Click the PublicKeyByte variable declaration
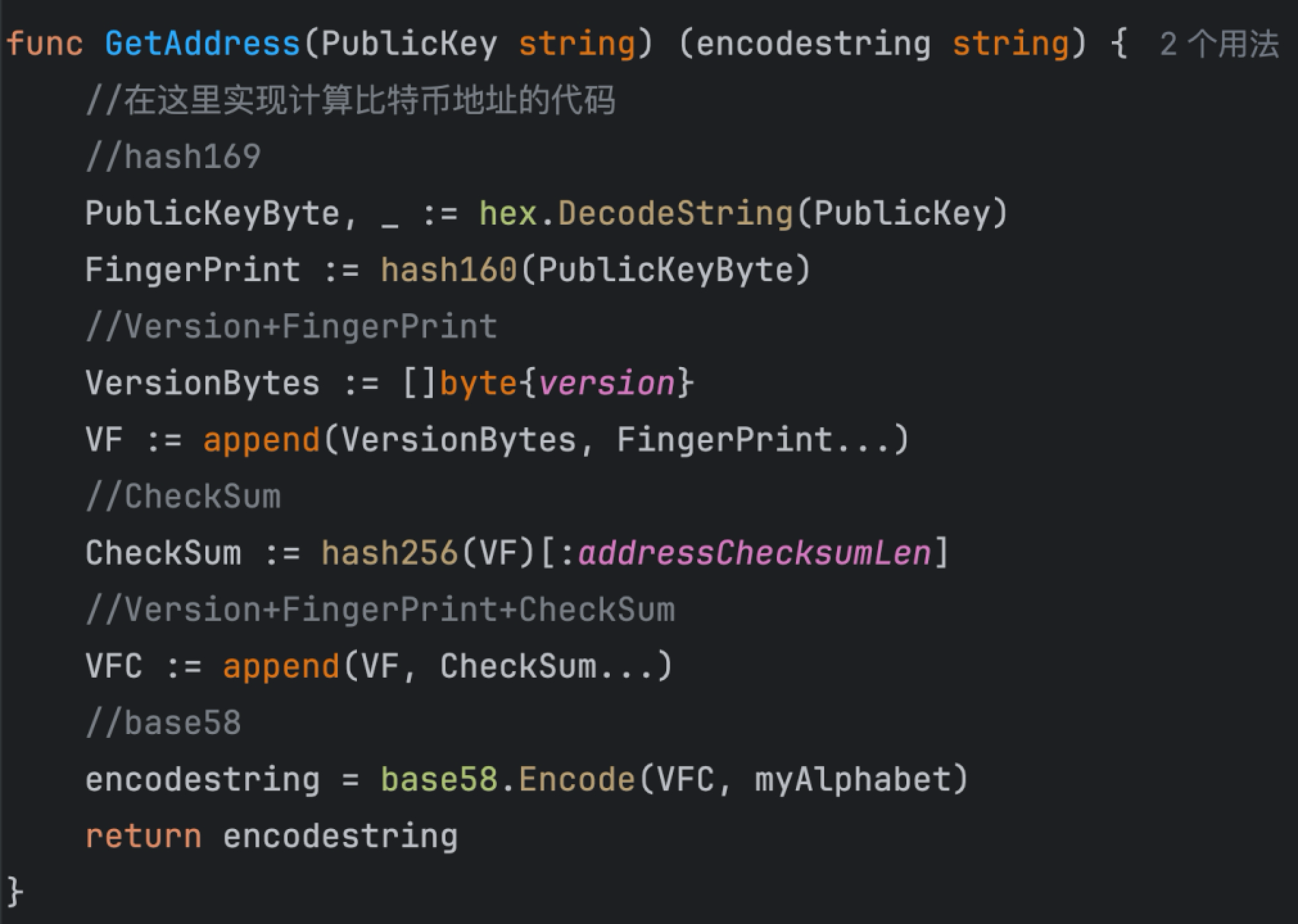This screenshot has height=924, width=1298. tap(212, 213)
